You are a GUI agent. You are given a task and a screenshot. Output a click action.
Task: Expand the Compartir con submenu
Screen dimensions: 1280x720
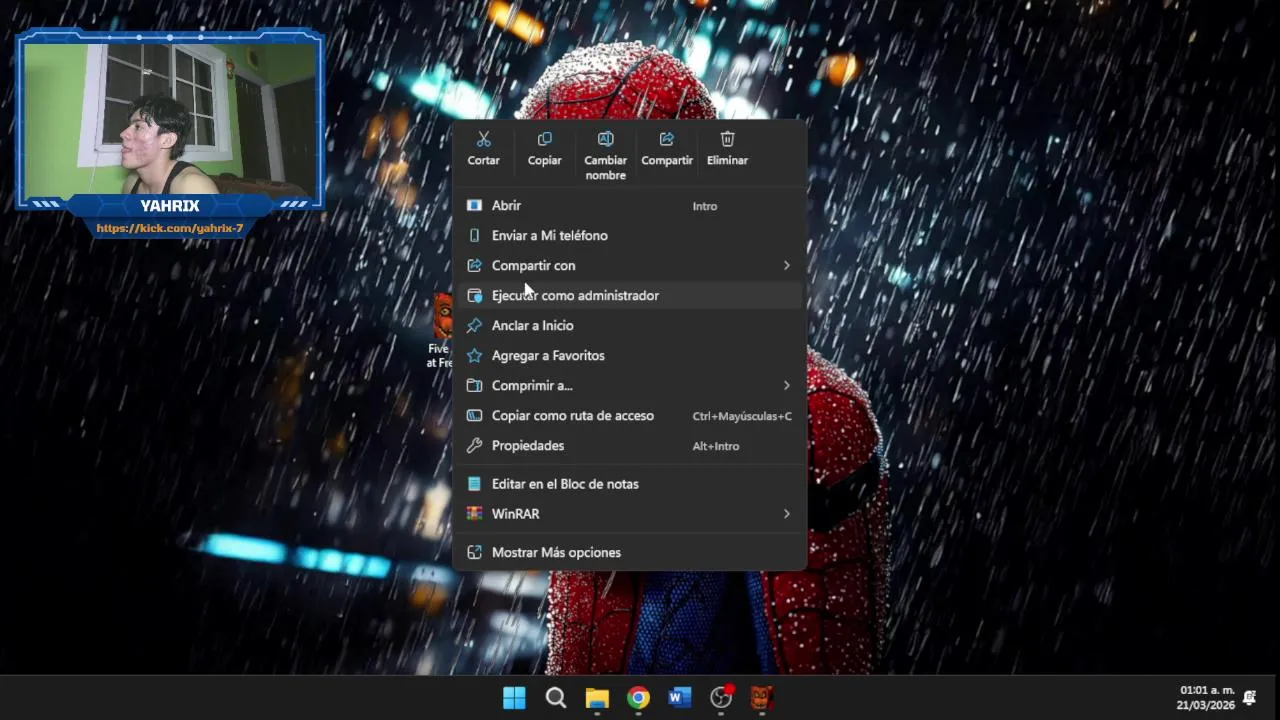click(630, 266)
